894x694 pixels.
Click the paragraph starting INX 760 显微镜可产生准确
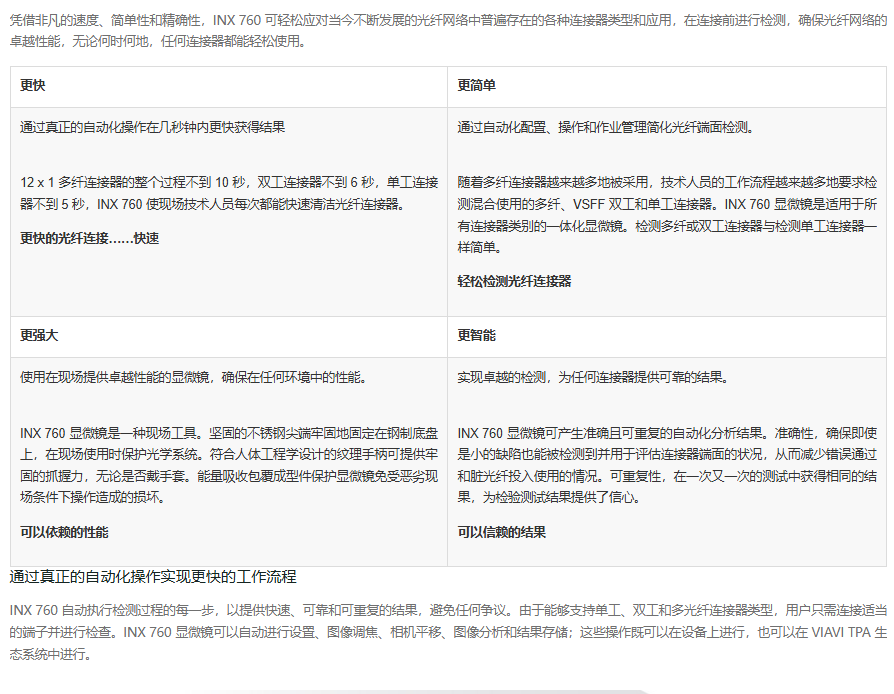tap(667, 465)
